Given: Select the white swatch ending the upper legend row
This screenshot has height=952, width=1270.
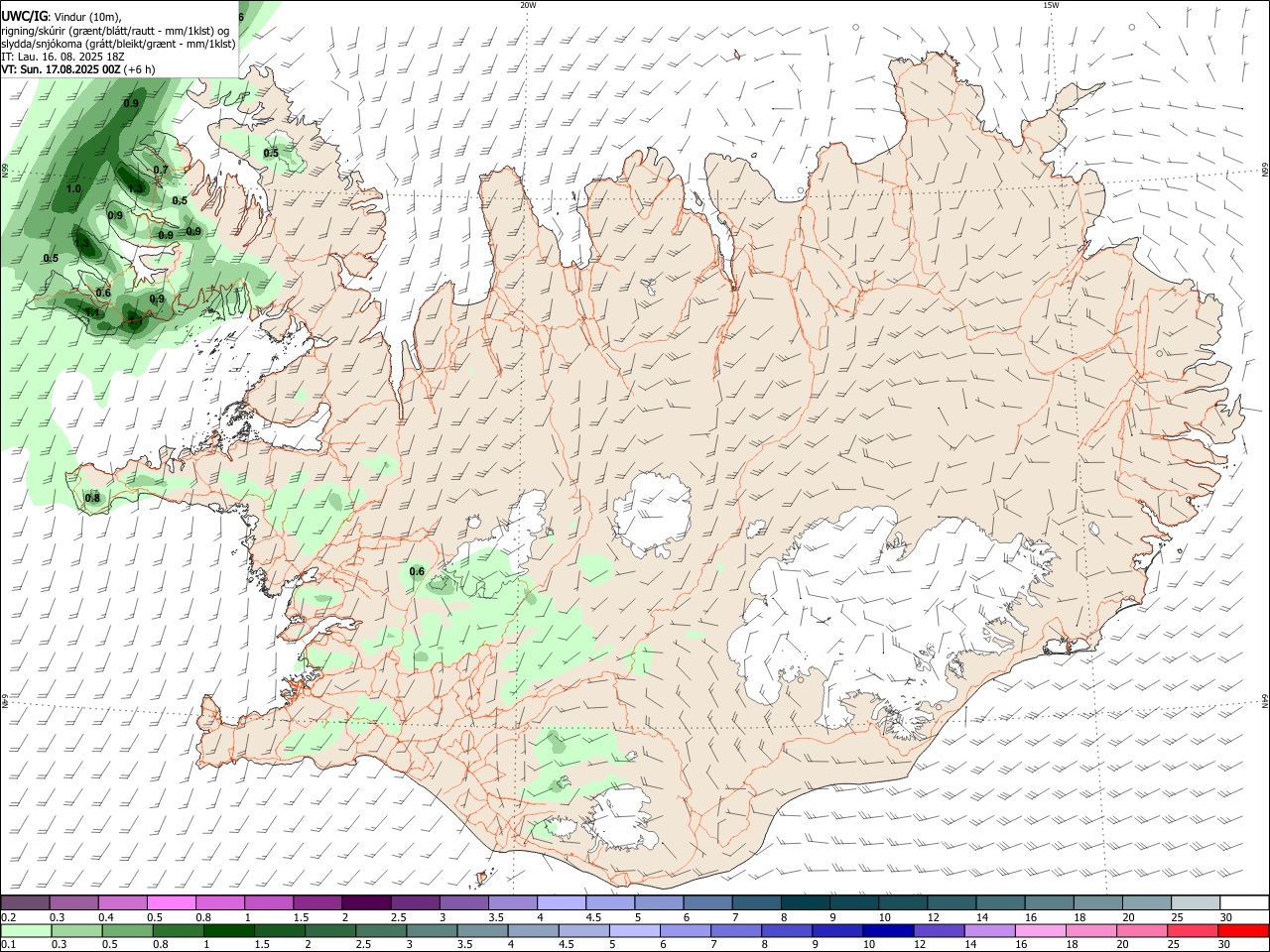Looking at the screenshot, I should (x=1244, y=902).
